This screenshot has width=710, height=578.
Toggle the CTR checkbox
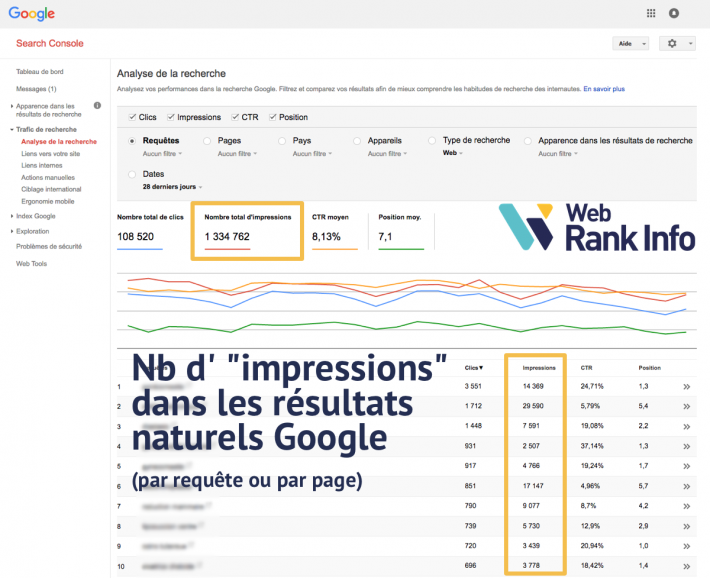(x=235, y=117)
